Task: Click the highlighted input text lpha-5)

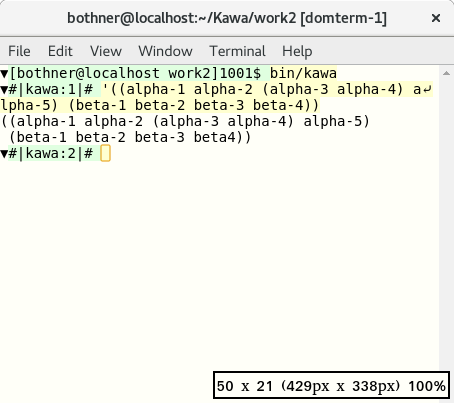Action: pyautogui.click(x=29, y=105)
